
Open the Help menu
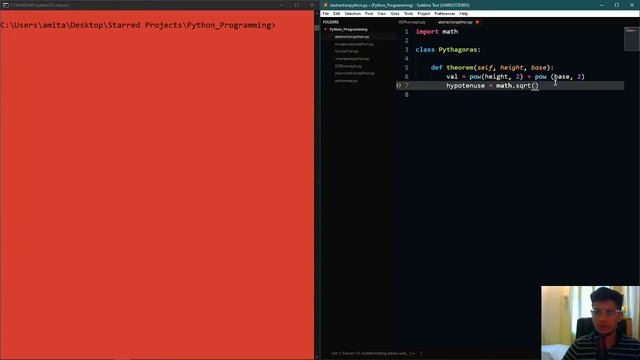464,13
